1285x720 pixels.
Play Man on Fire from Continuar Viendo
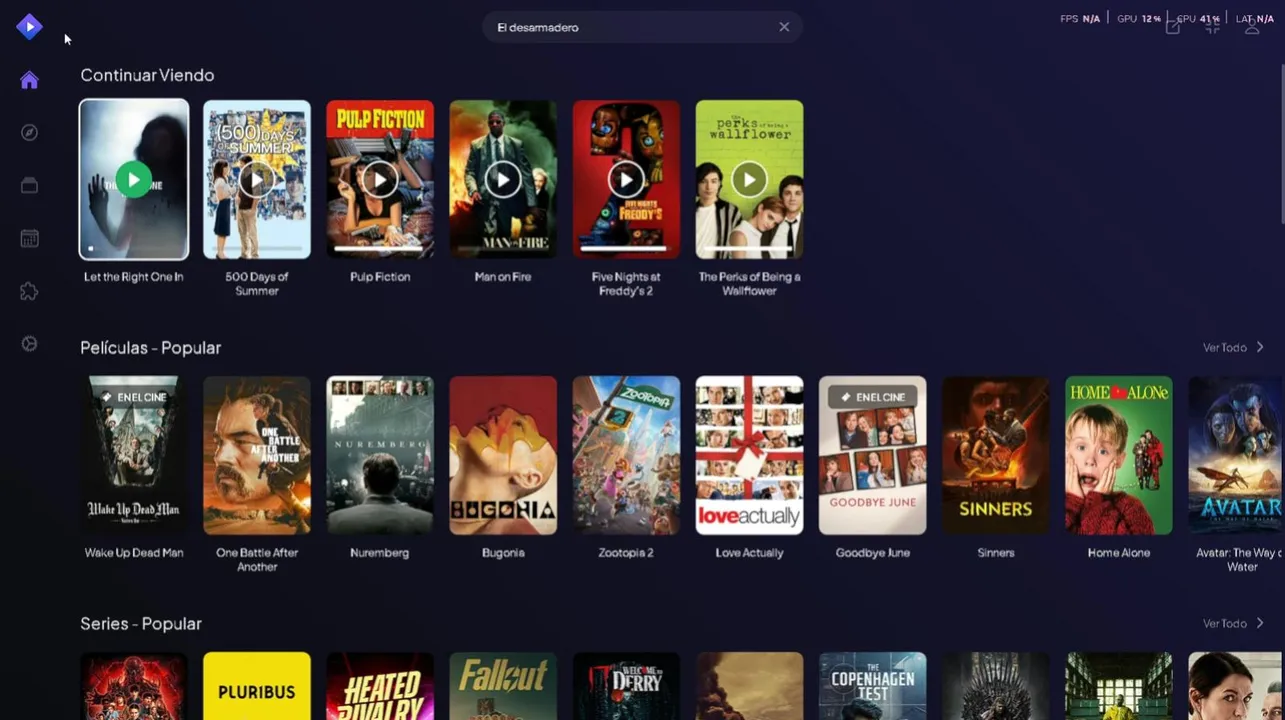click(503, 180)
